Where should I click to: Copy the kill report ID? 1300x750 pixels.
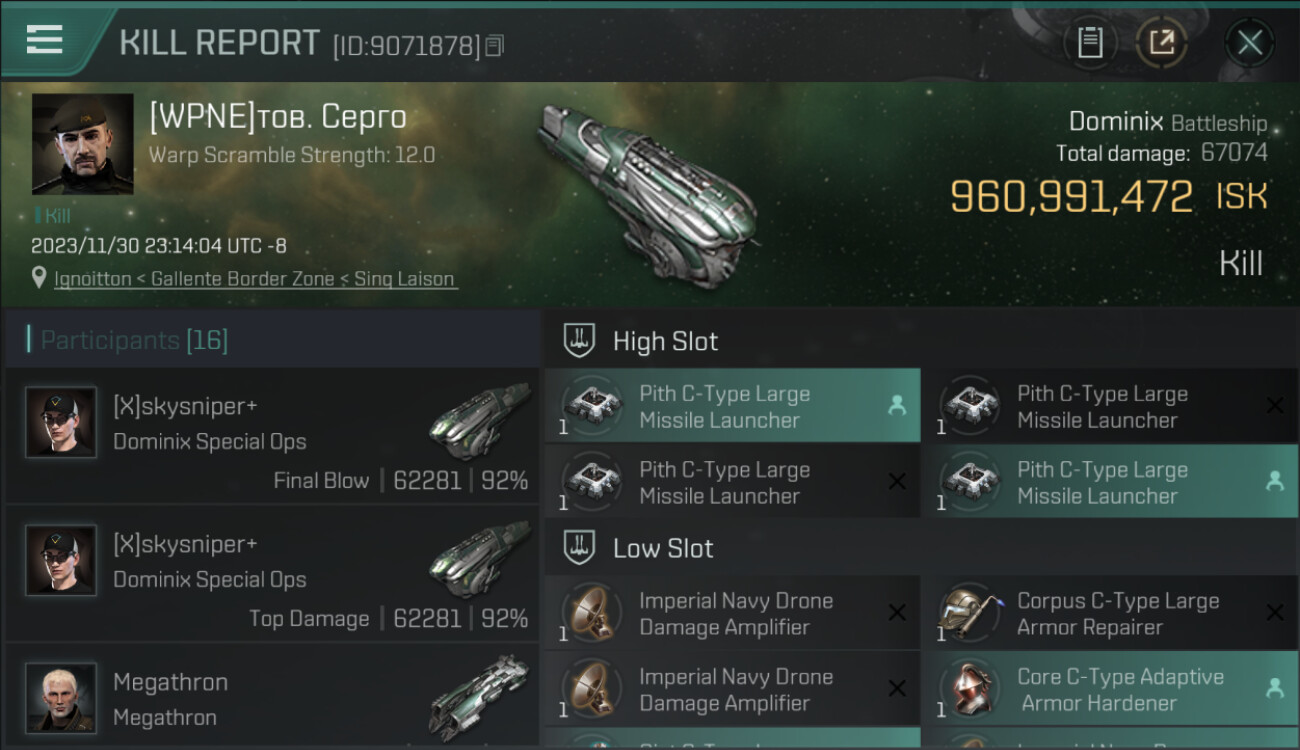tap(495, 45)
